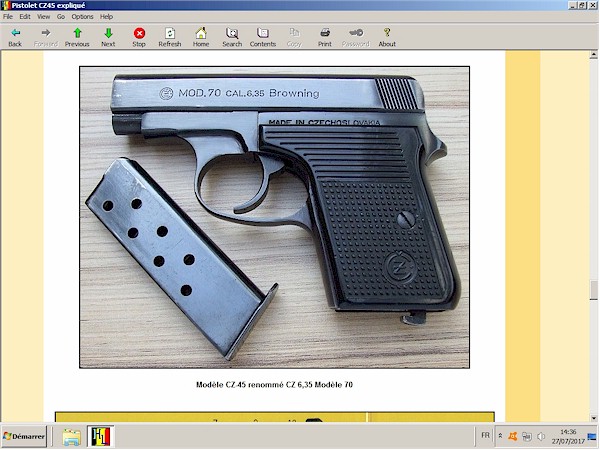This screenshot has height=450, width=600.
Task: Print the current page
Action: 325,37
